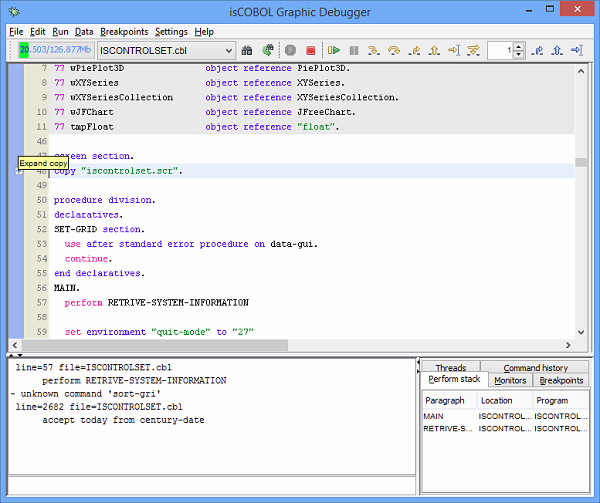Increase the step count spinner value
This screenshot has width=600, height=503.
pos(518,46)
